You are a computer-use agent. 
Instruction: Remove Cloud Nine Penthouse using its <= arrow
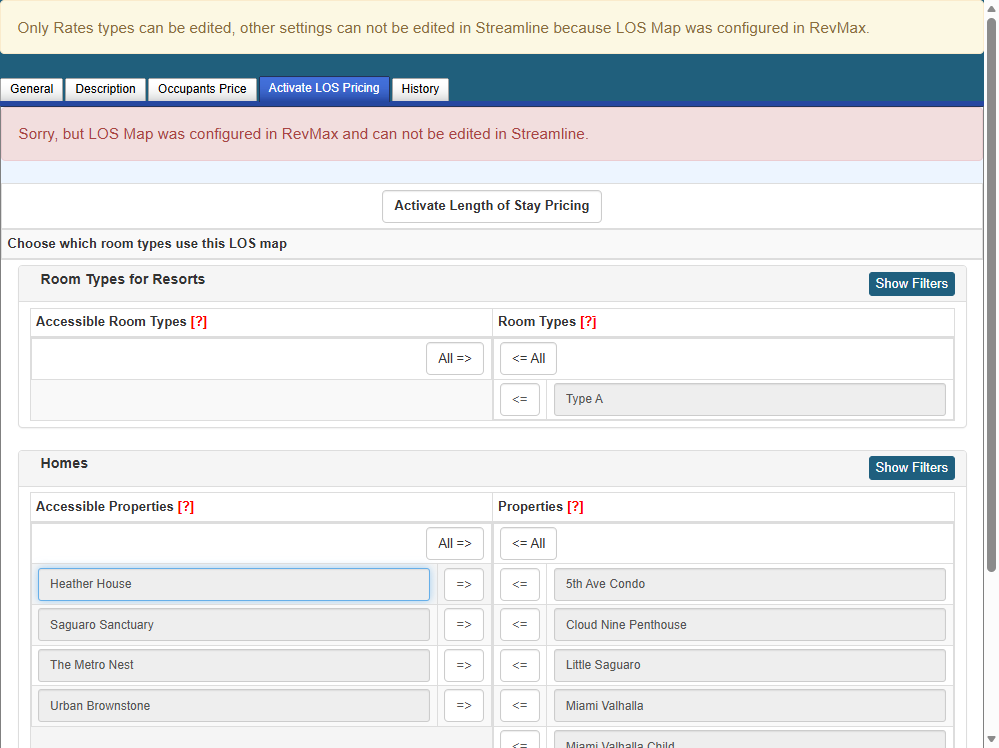[x=519, y=625]
